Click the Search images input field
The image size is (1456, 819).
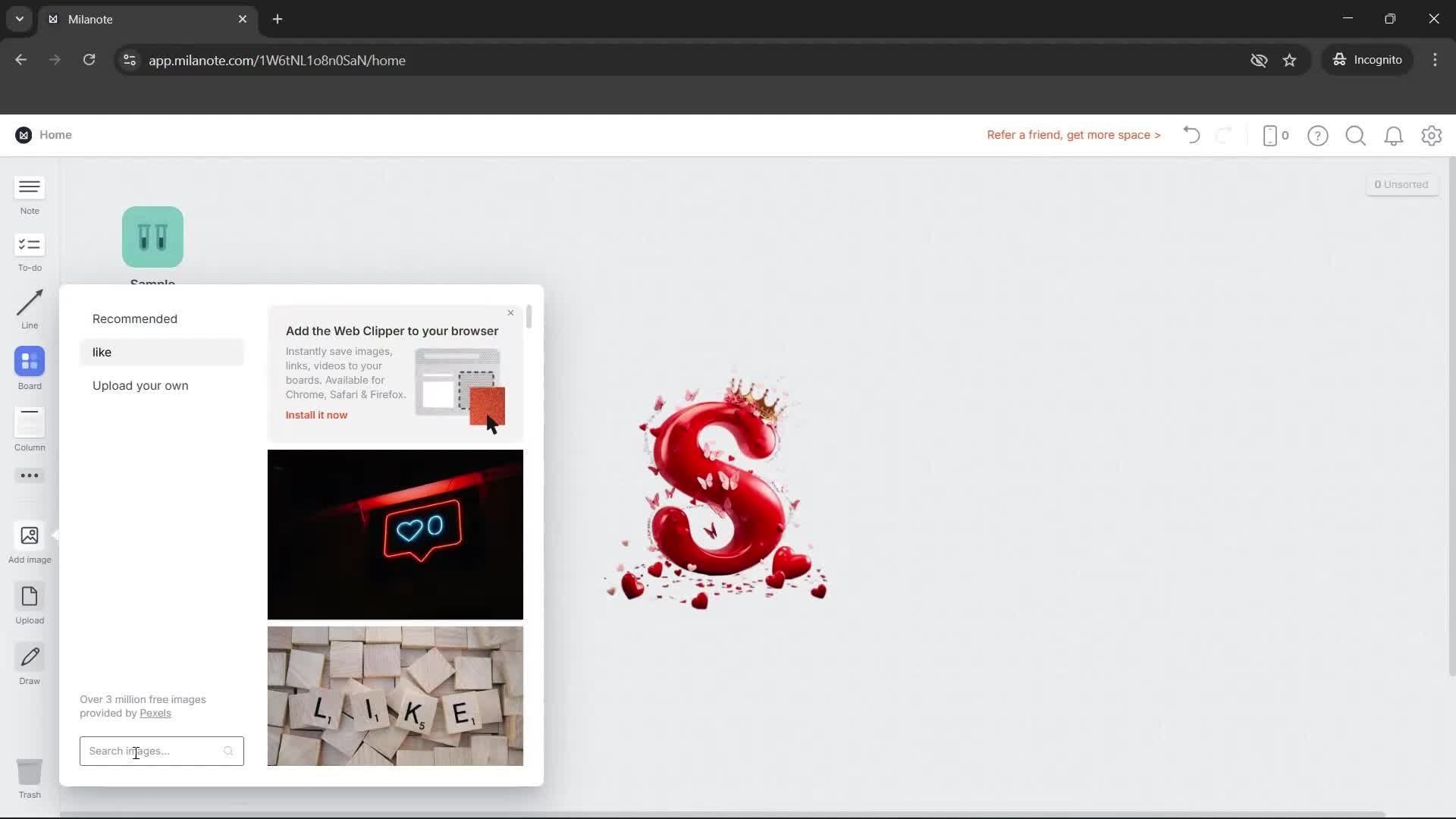pyautogui.click(x=155, y=751)
